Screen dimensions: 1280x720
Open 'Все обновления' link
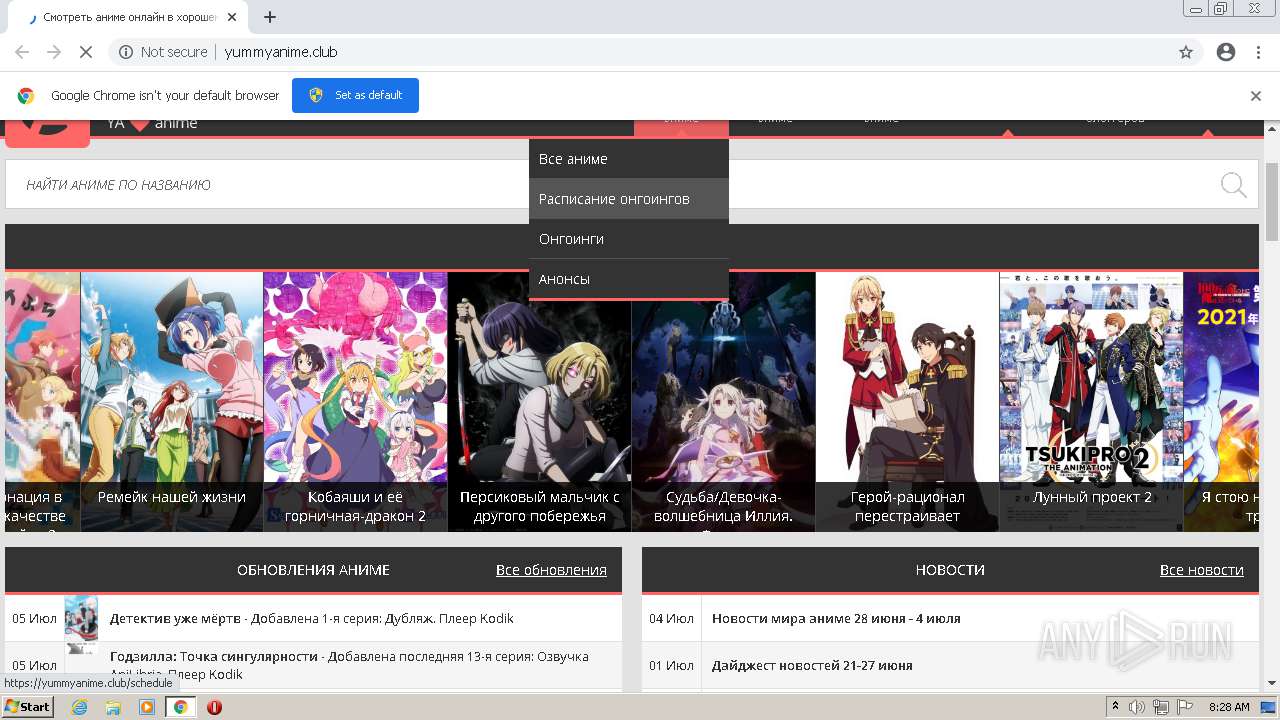point(551,570)
